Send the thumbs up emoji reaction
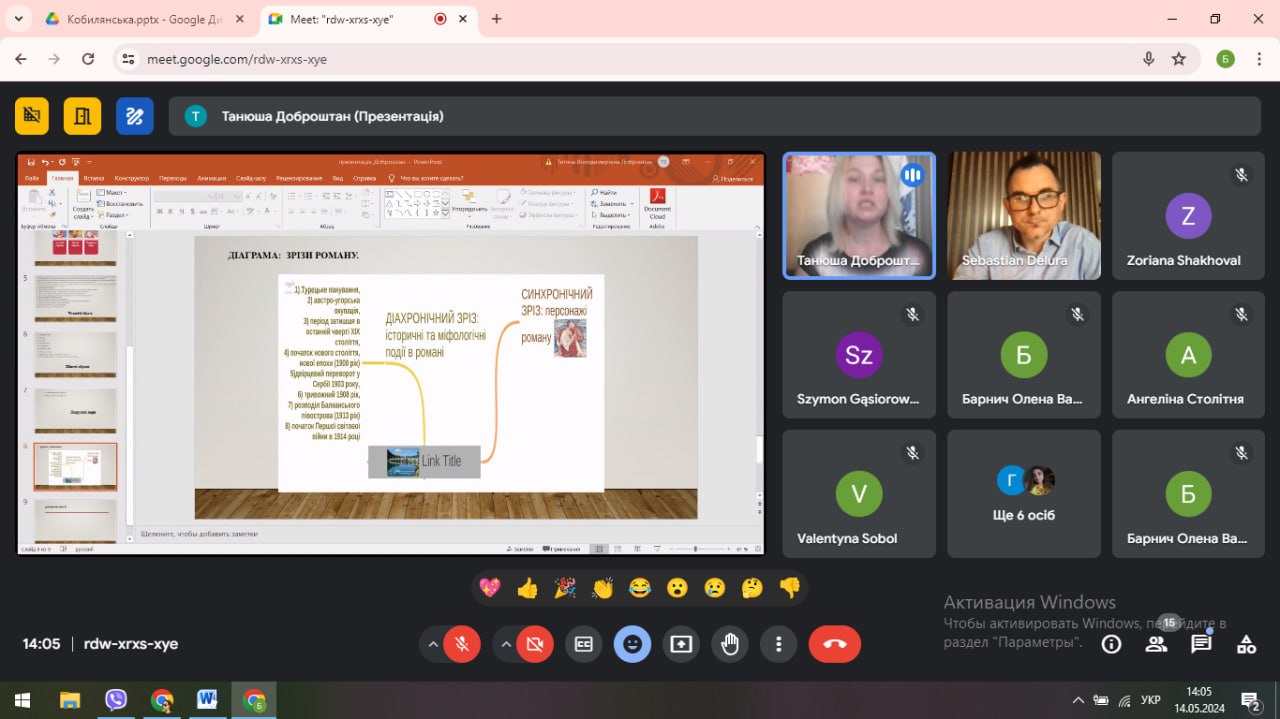The height and width of the screenshot is (719, 1280). point(527,588)
